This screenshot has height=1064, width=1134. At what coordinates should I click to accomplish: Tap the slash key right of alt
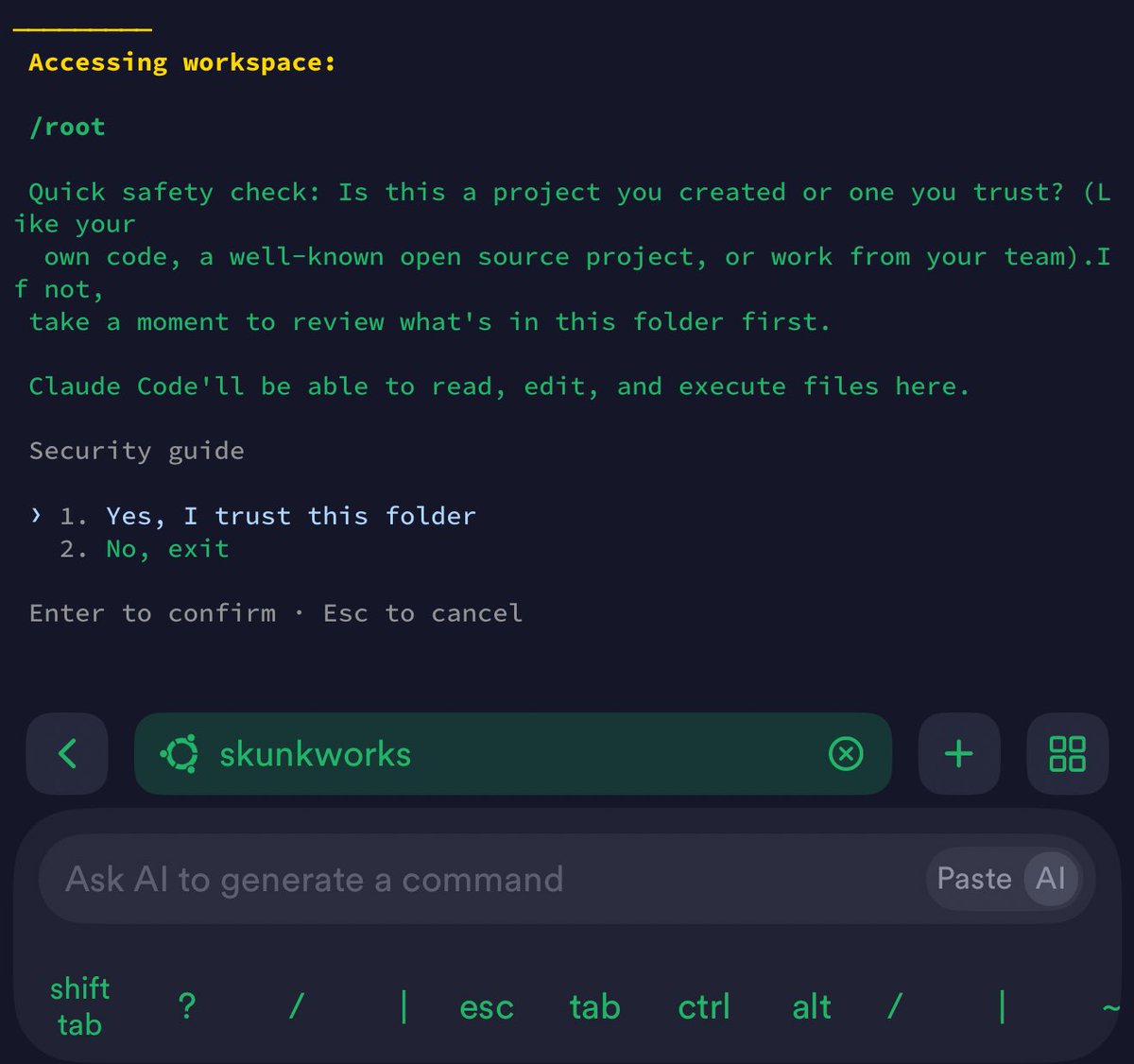click(x=895, y=1006)
